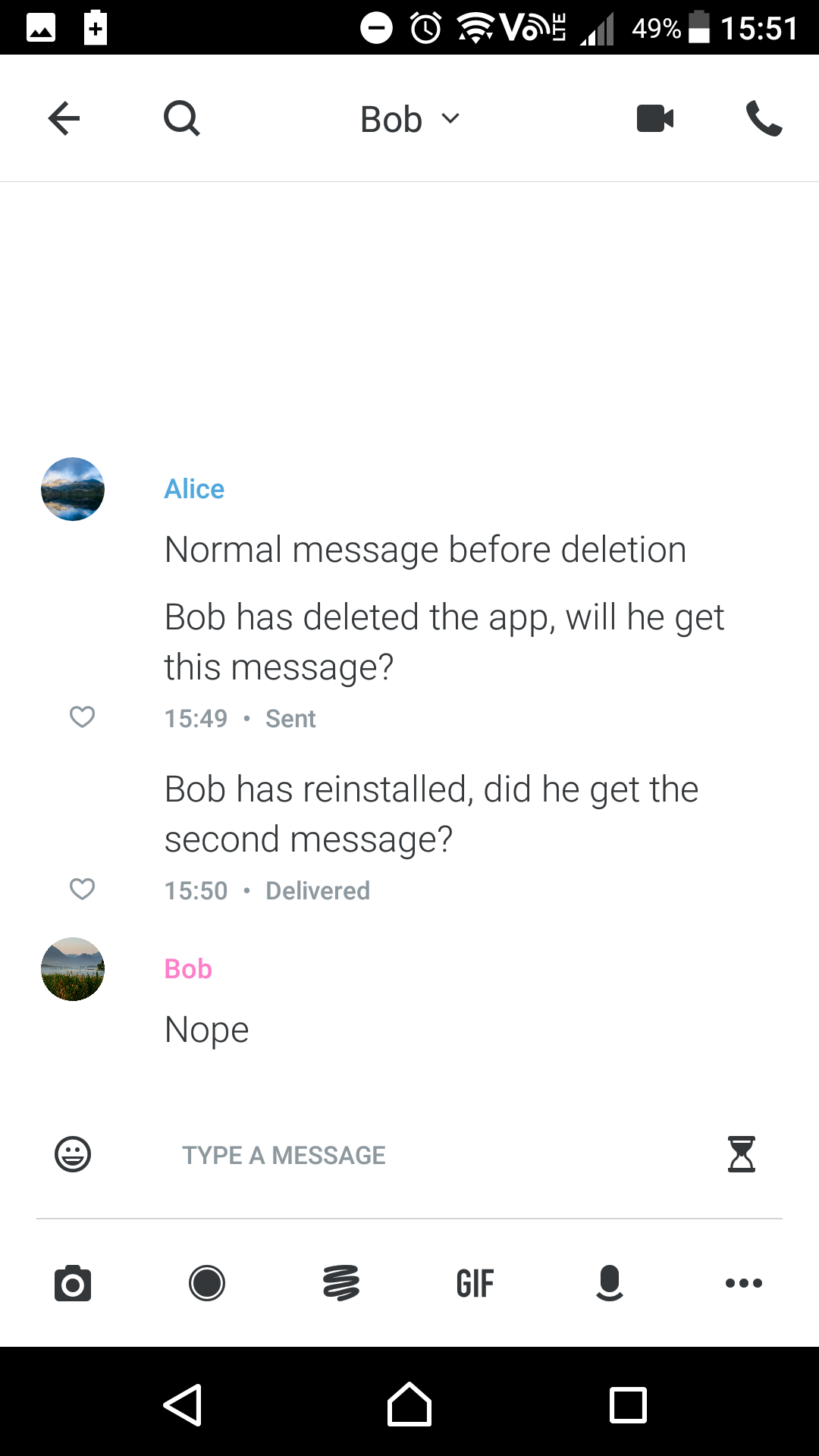Like the 15:50 delivered message
819x1456 pixels.
pyautogui.click(x=82, y=889)
